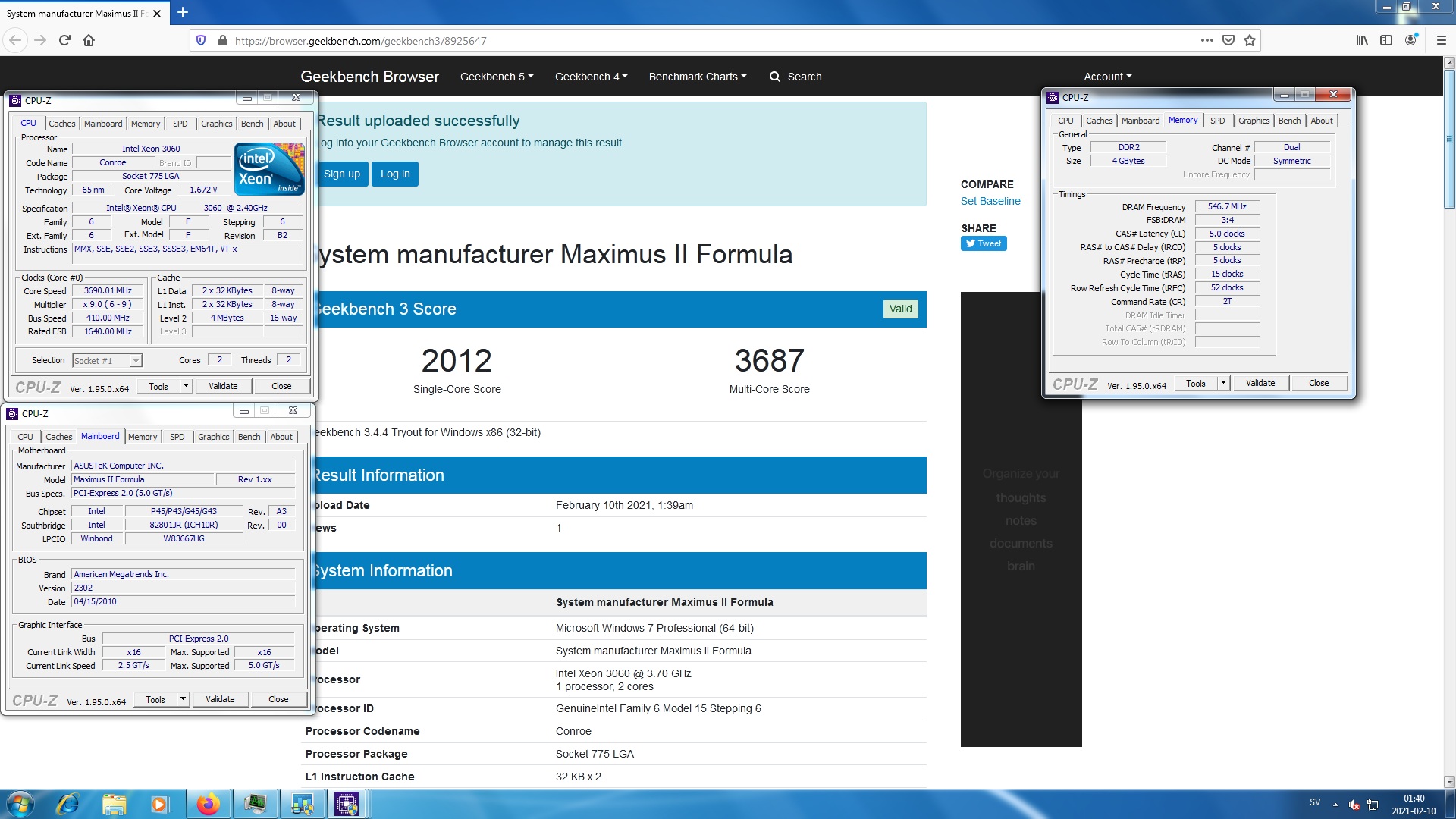
Task: Click Validate in the Memory CPU-Z window
Action: click(x=1260, y=383)
